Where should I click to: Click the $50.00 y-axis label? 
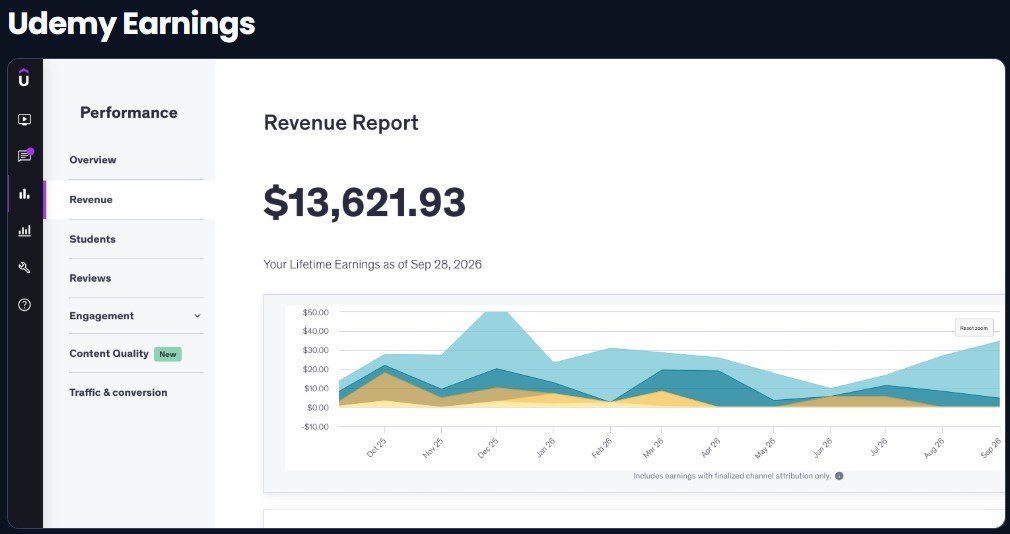point(315,312)
